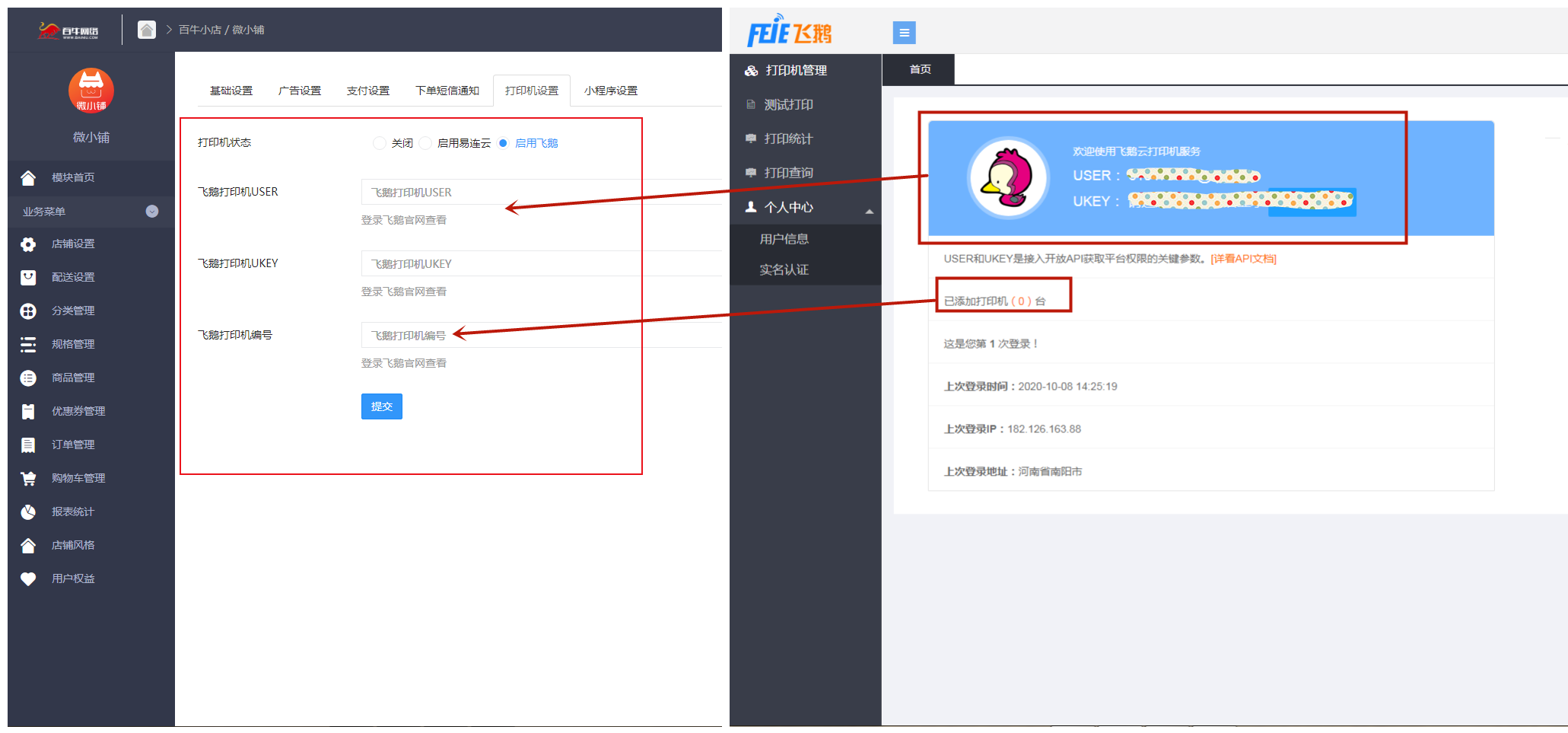Viewport: 1568px width, 733px height.
Task: Select the 打印机设置 tab
Action: pyautogui.click(x=532, y=91)
